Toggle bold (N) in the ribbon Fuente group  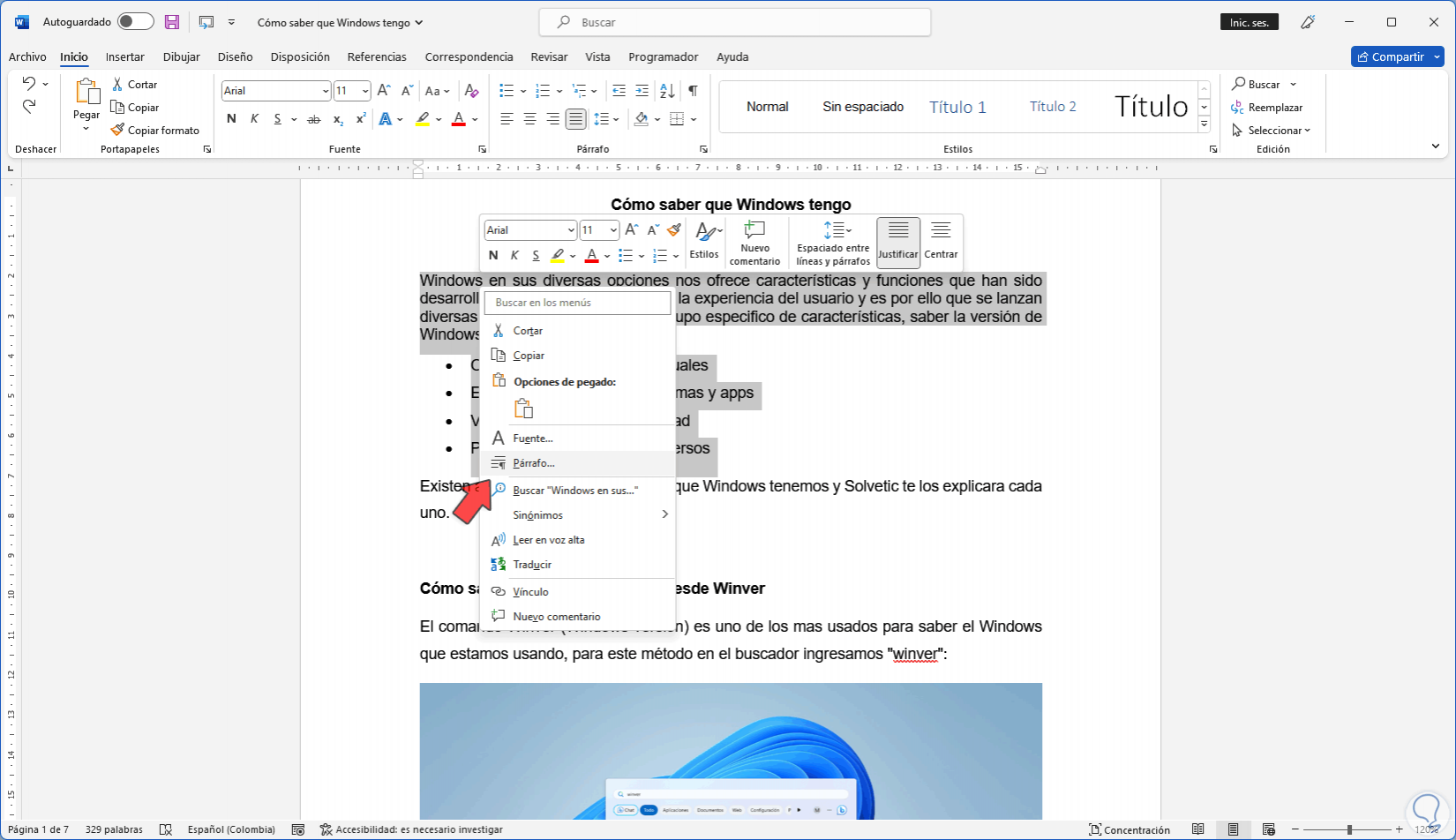tap(231, 118)
